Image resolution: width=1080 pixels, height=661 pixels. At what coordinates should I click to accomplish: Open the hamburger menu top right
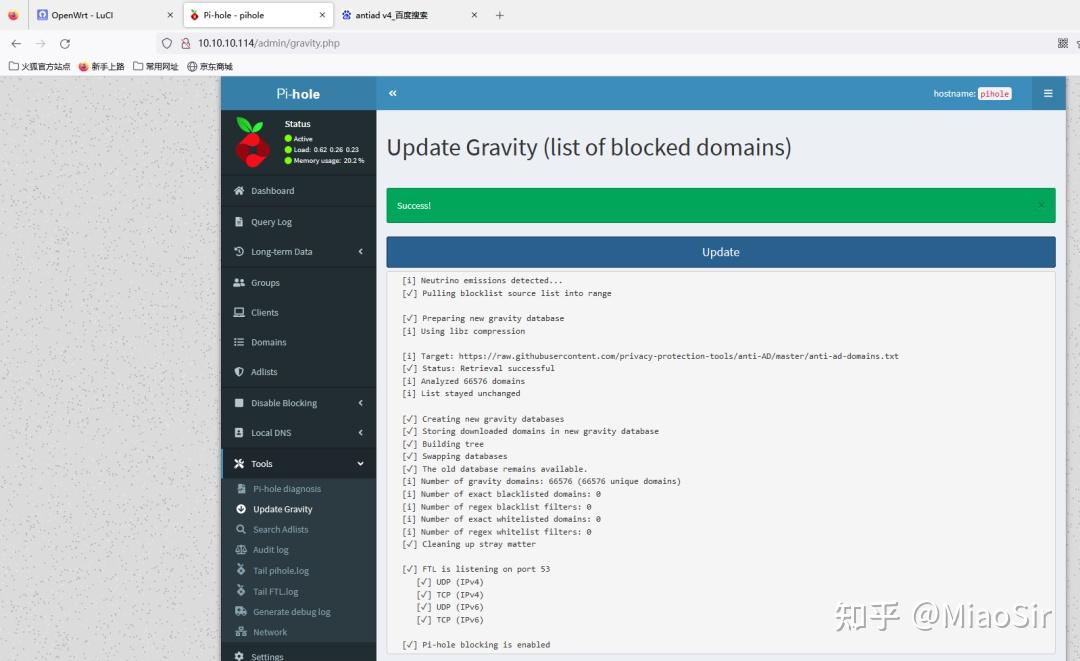[1048, 92]
